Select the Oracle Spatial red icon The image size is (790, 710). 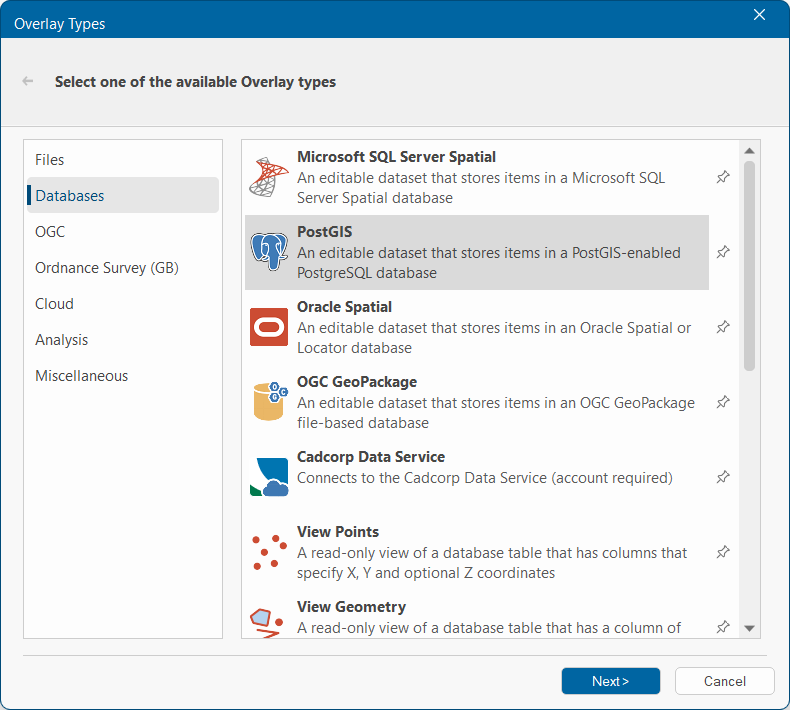pos(268,327)
